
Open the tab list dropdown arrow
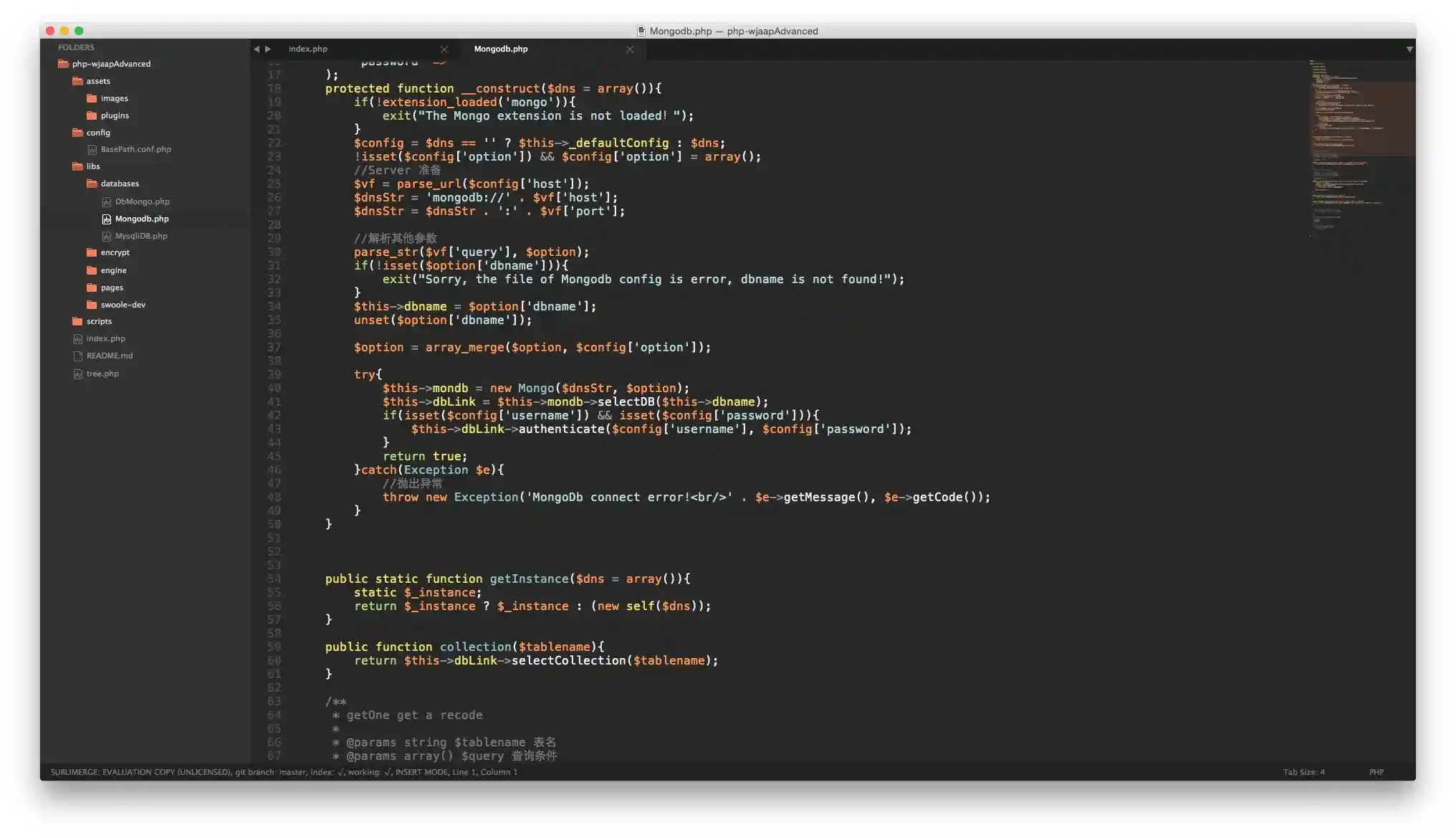click(x=1409, y=49)
